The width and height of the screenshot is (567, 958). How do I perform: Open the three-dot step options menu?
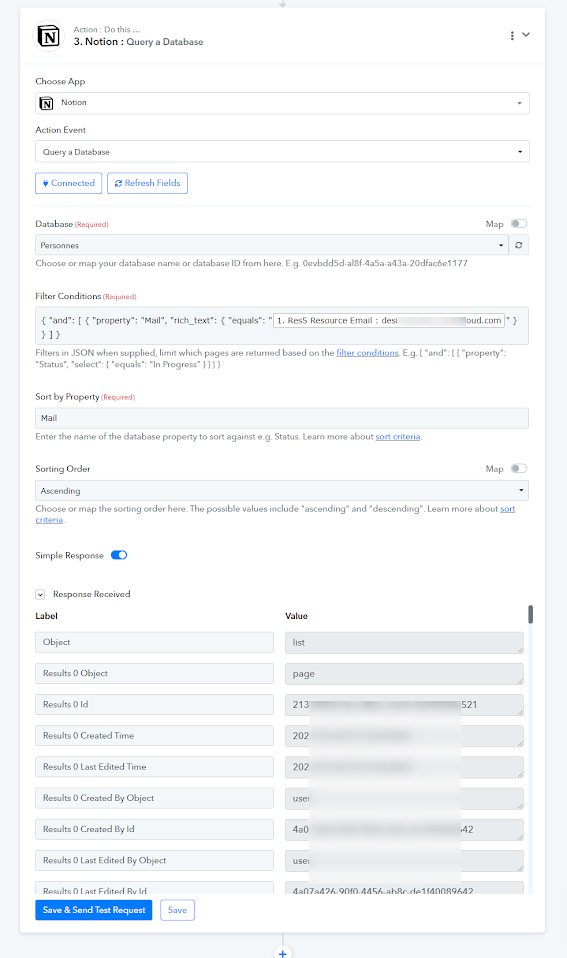pyautogui.click(x=512, y=36)
